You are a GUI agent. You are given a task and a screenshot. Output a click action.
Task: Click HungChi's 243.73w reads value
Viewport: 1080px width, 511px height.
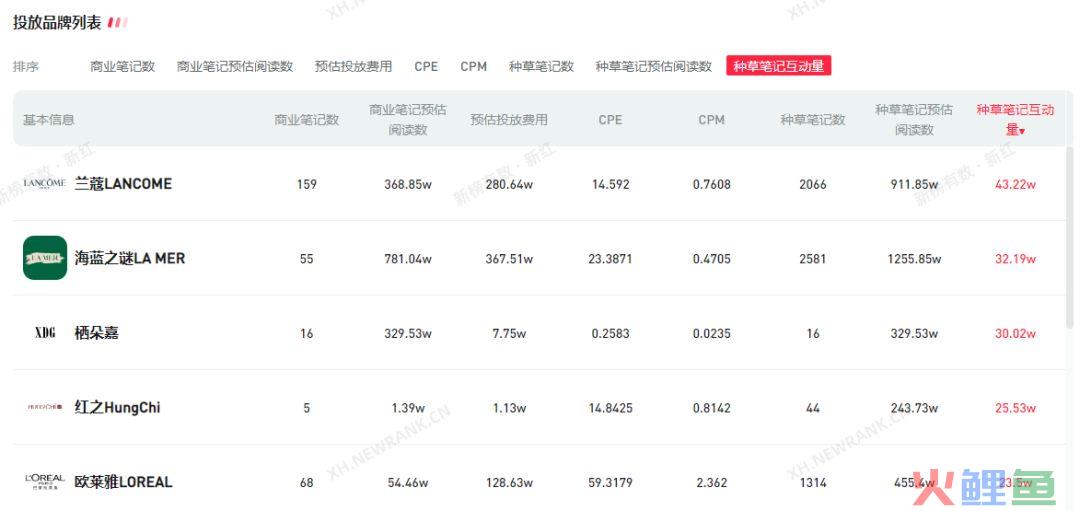914,408
